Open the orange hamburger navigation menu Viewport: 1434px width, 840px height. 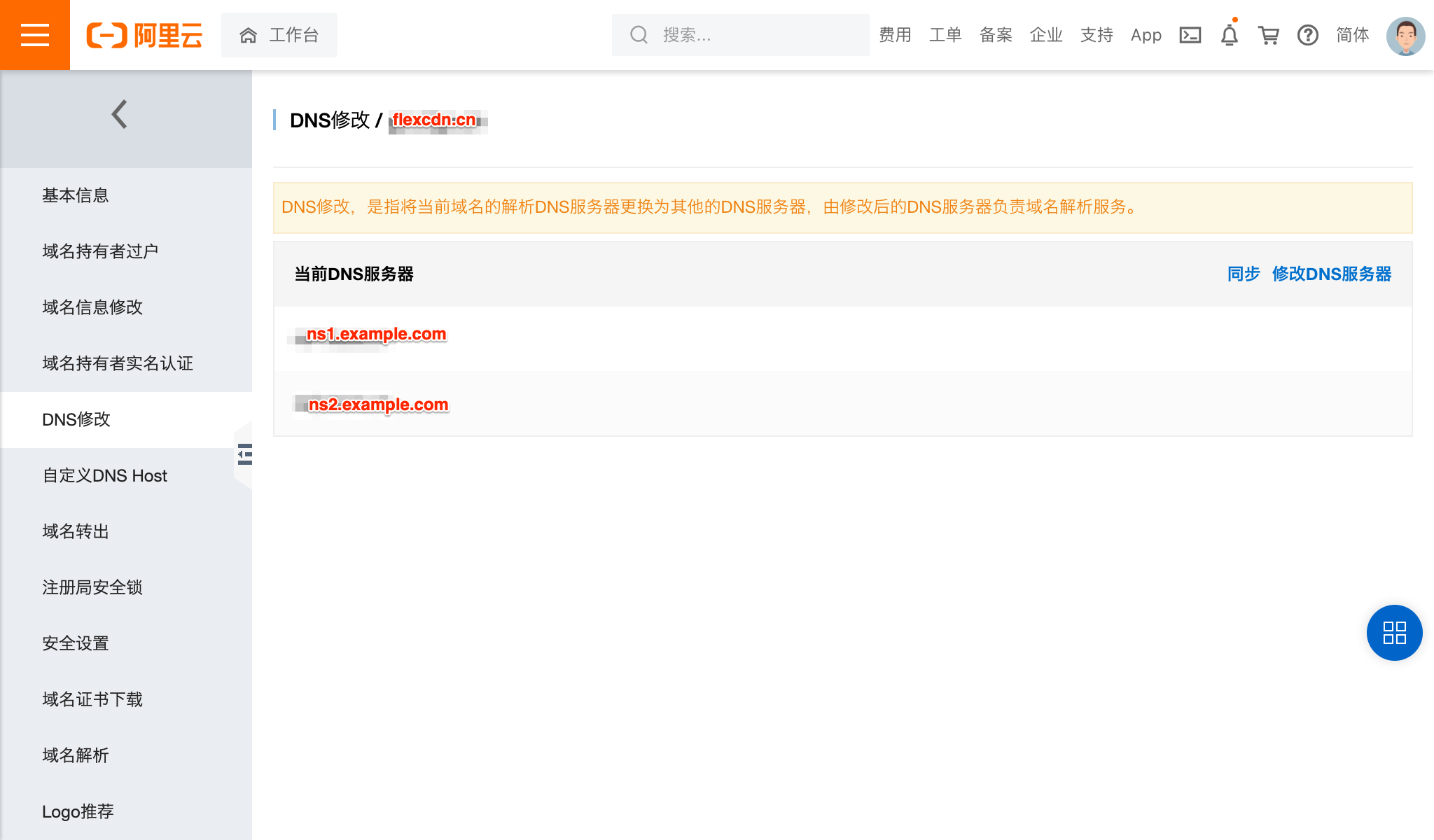point(34,34)
